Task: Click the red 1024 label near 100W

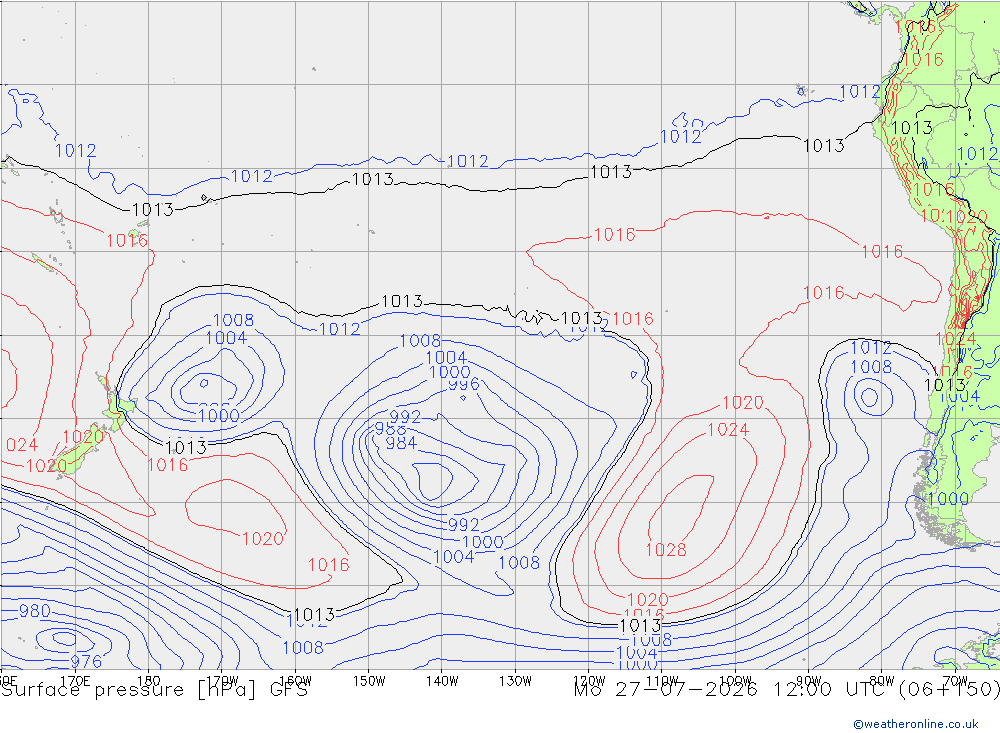Action: 728,430
